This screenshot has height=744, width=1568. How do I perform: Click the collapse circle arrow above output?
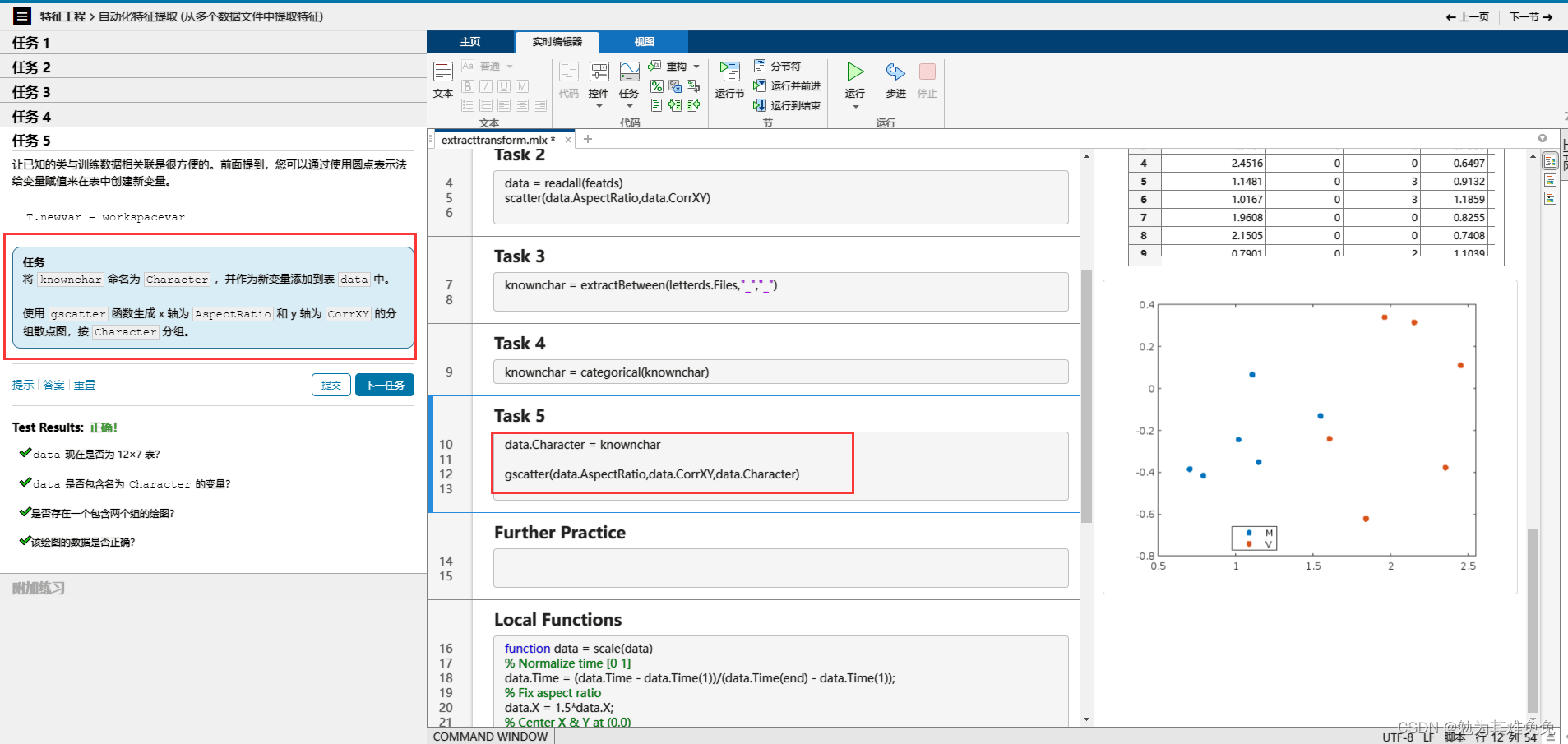pyautogui.click(x=1543, y=138)
